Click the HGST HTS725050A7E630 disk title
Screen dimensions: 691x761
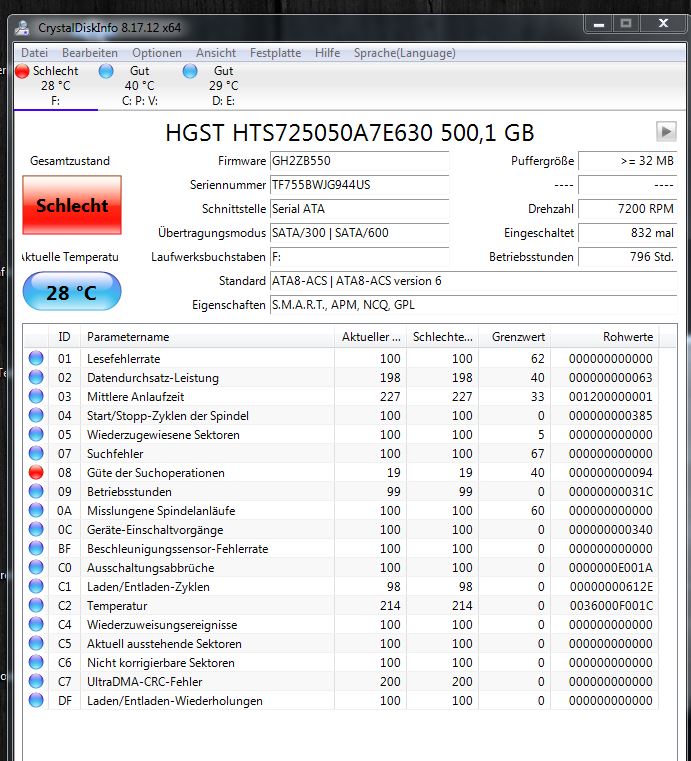[349, 133]
